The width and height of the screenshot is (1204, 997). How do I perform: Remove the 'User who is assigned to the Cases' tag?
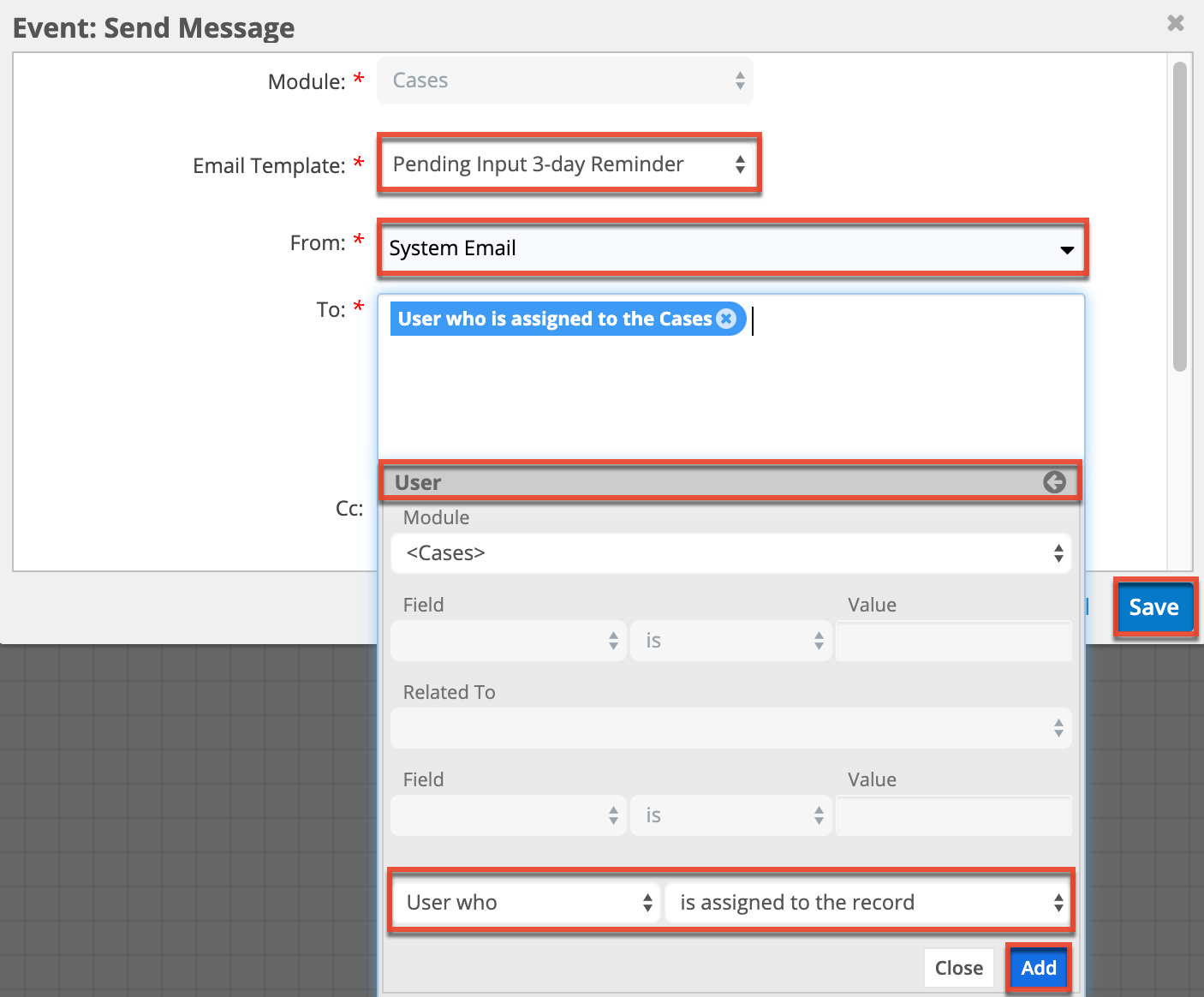coord(726,319)
